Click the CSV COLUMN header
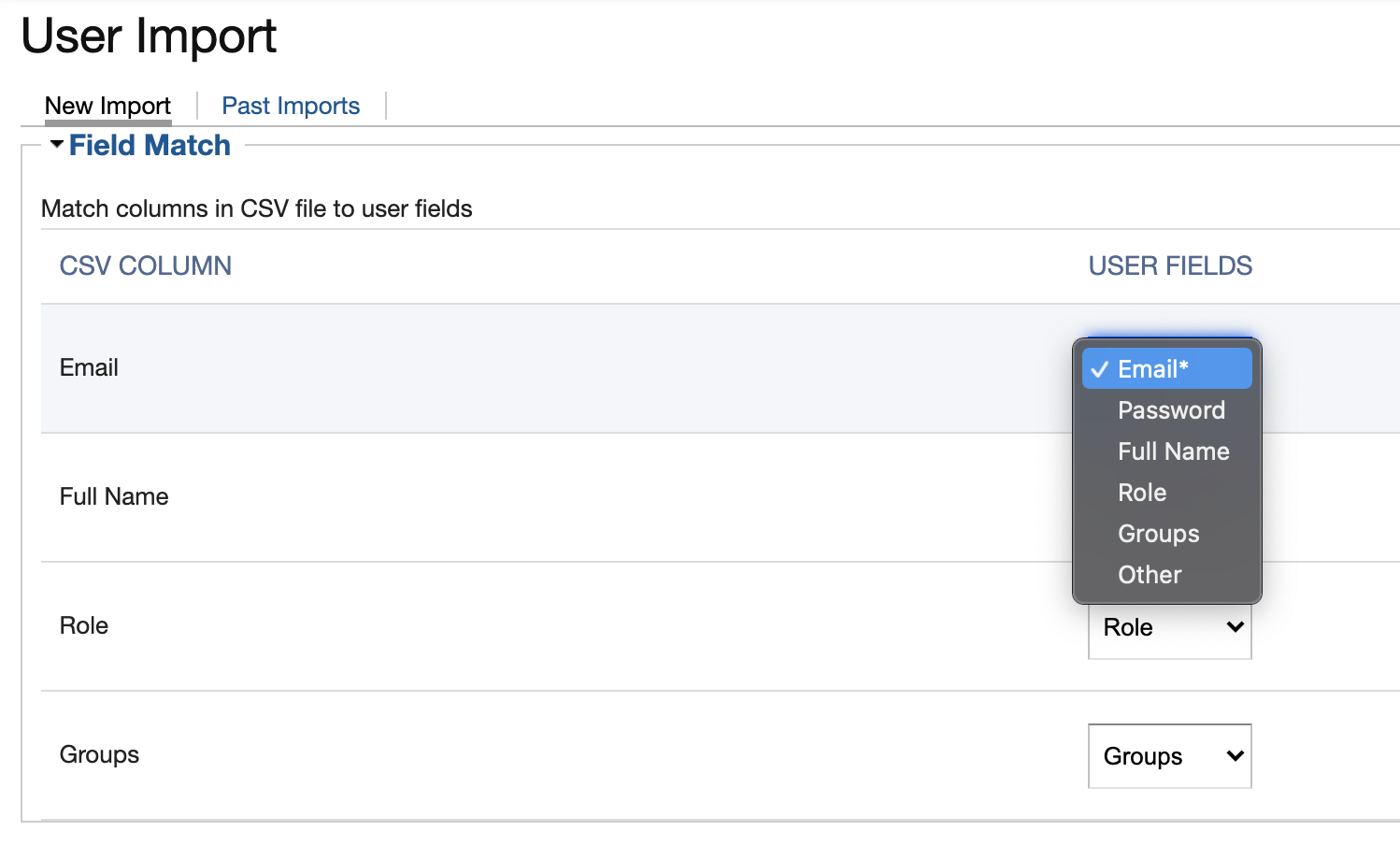 click(x=145, y=266)
